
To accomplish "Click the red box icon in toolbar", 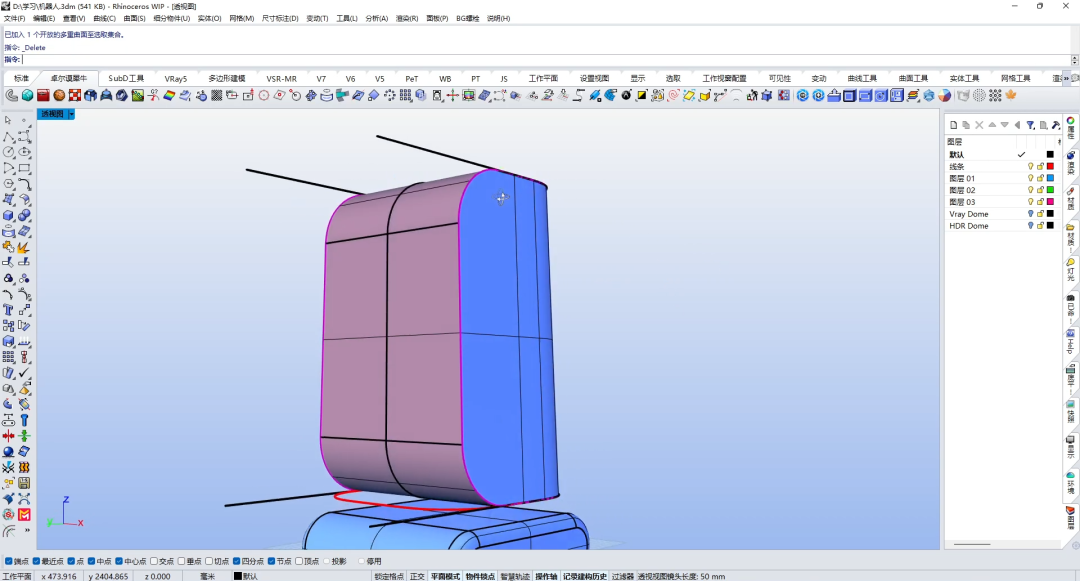I will (43, 96).
